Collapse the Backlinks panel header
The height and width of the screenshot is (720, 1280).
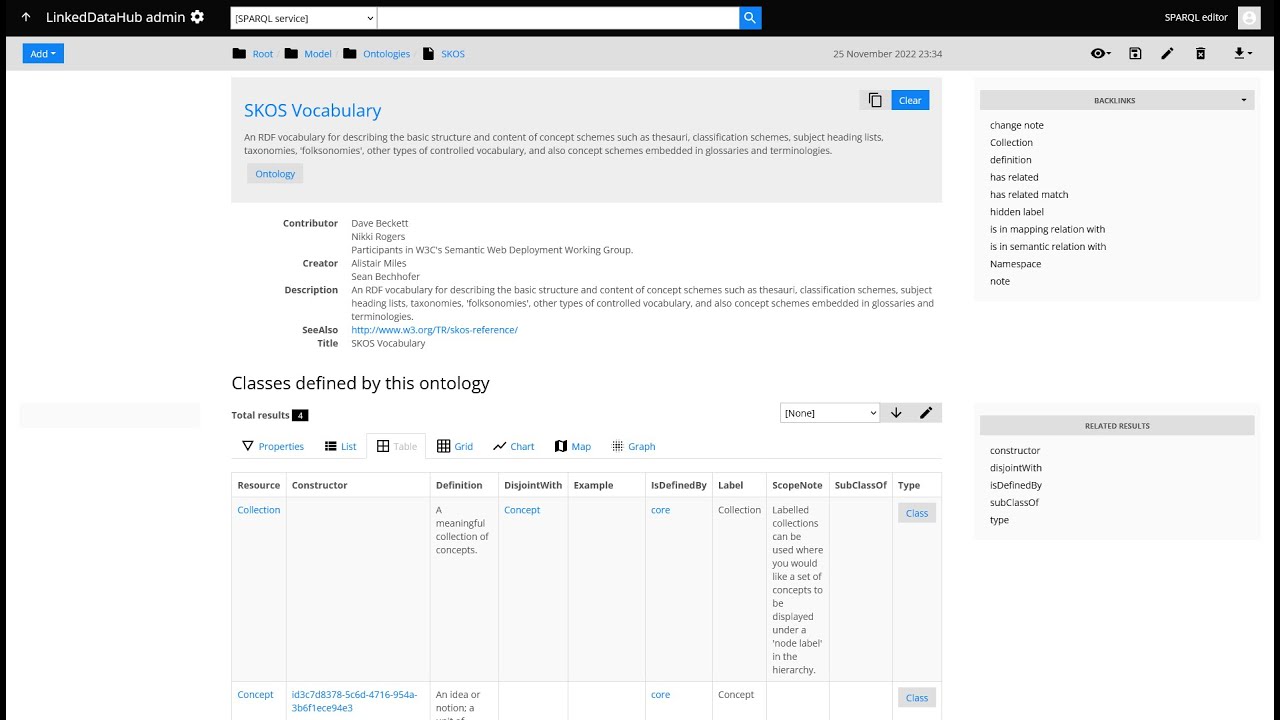[x=1117, y=100]
